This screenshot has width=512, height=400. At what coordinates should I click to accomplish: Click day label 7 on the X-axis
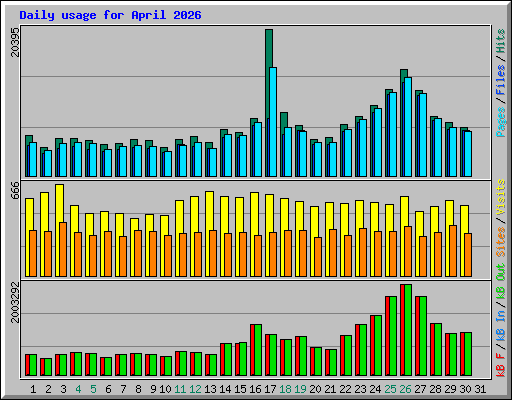[x=123, y=389]
